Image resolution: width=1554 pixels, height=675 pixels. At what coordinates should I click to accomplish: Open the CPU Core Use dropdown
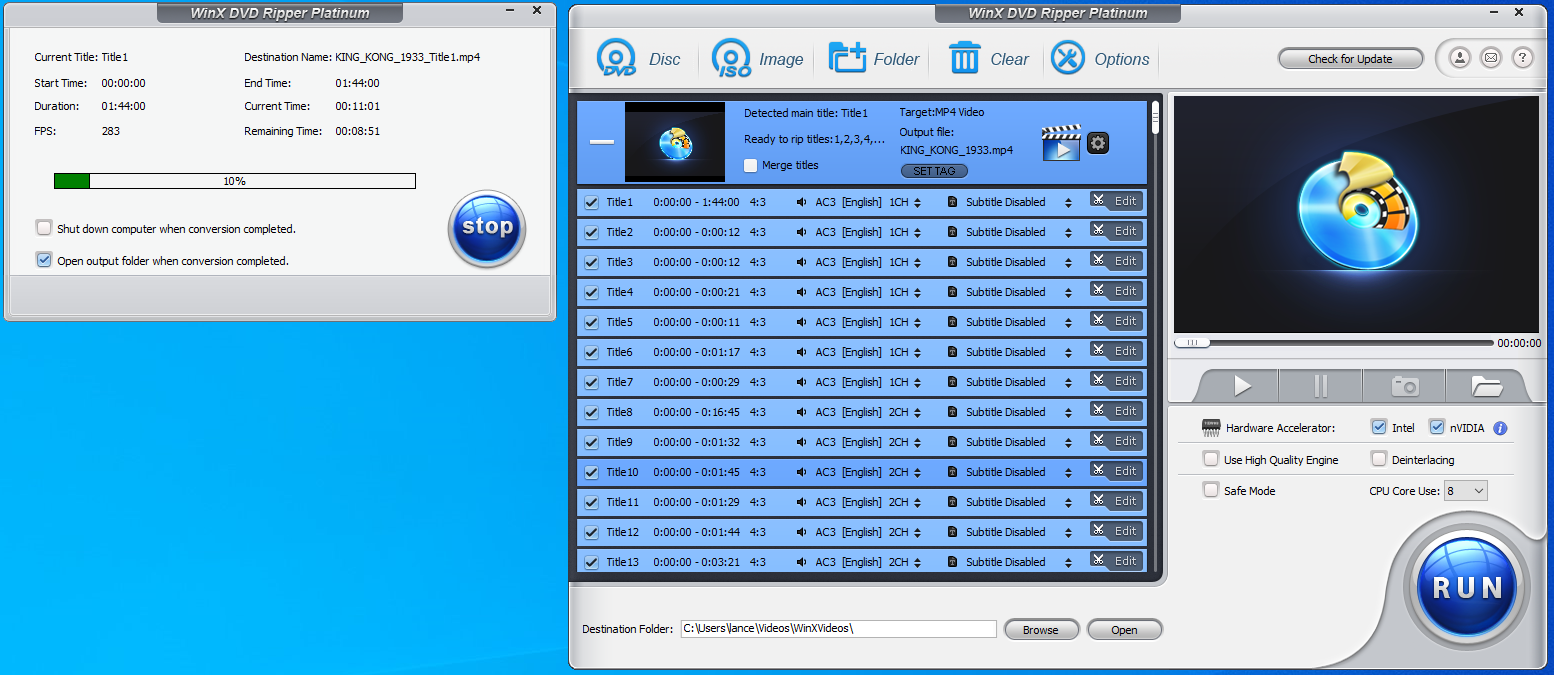click(1465, 491)
